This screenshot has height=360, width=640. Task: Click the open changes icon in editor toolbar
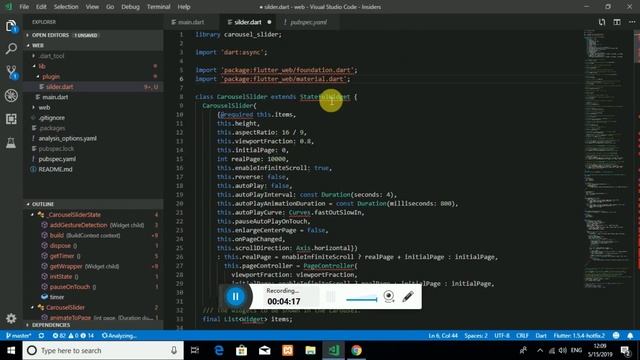click(602, 22)
